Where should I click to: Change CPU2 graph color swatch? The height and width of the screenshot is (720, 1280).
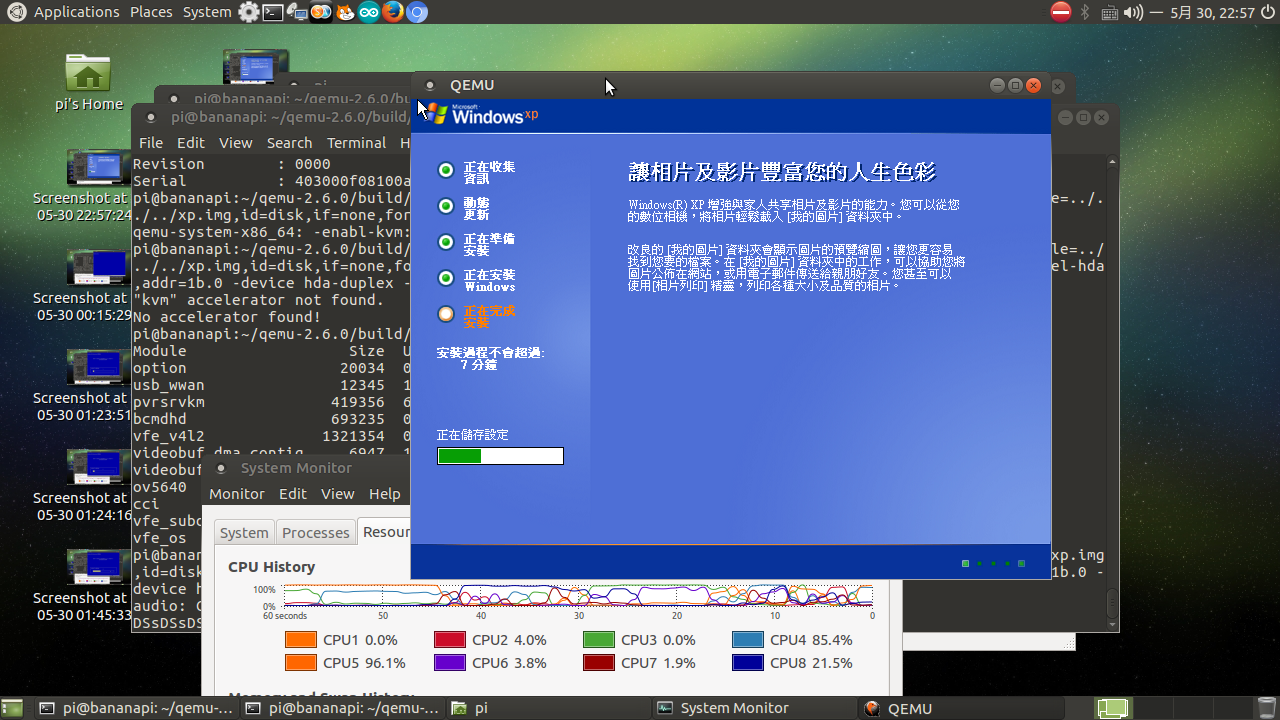(x=449, y=640)
